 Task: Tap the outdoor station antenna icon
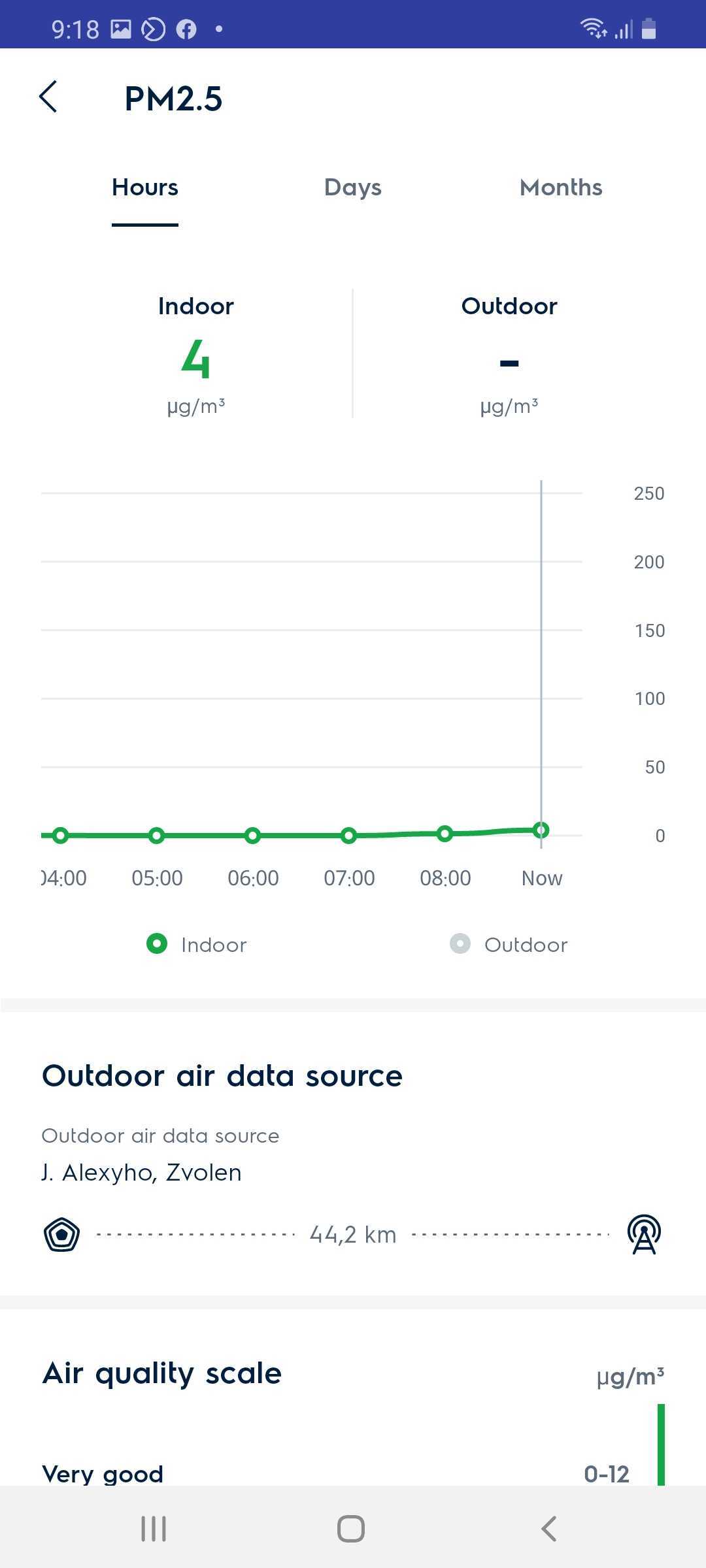tap(644, 1235)
